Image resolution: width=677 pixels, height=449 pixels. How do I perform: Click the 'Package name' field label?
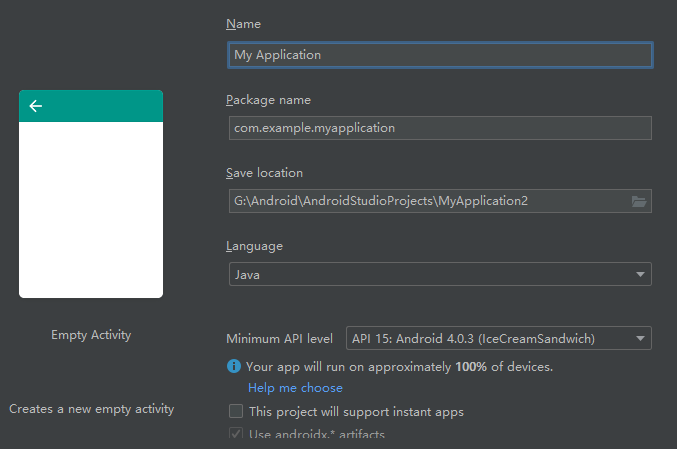[268, 100]
